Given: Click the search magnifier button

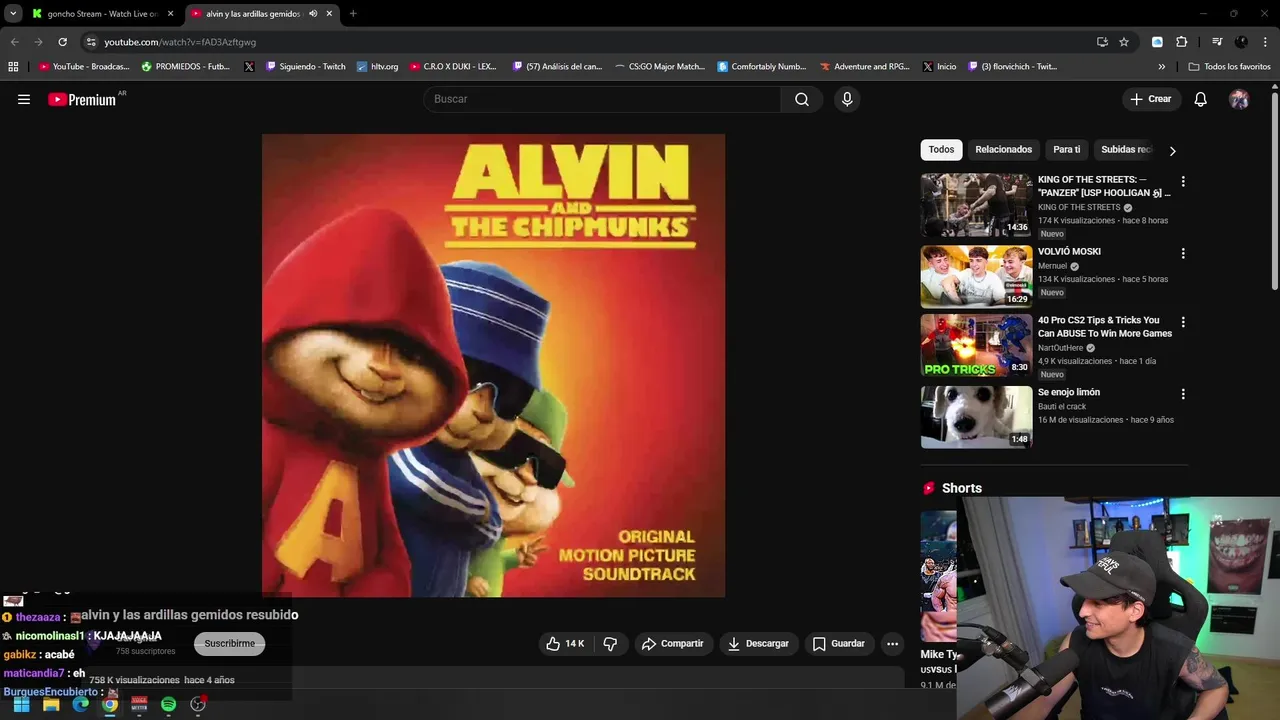Looking at the screenshot, I should click(x=802, y=99).
